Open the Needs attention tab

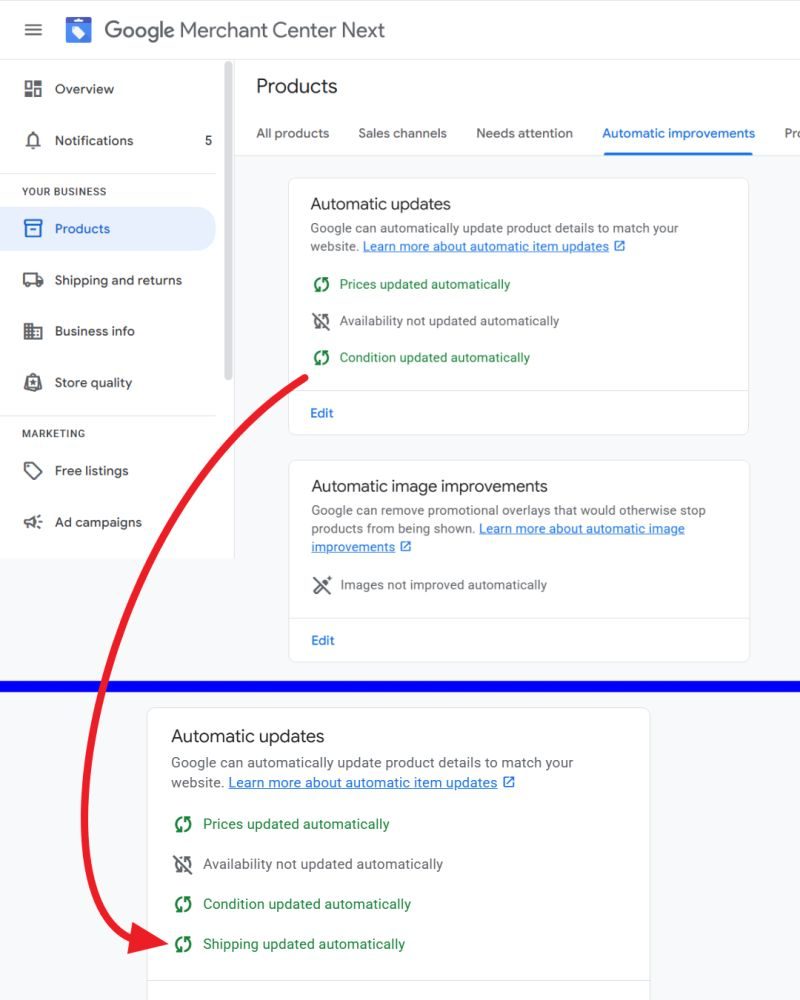[x=524, y=133]
